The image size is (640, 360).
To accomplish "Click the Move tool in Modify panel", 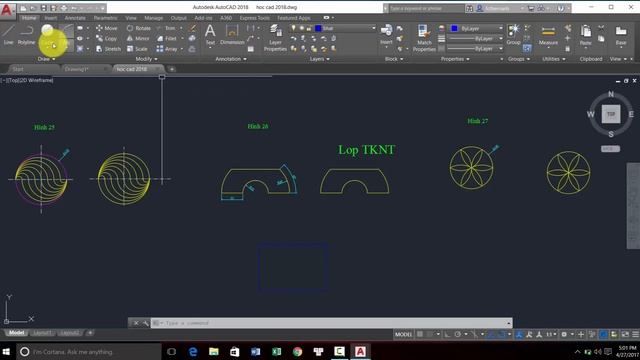I will (107, 28).
